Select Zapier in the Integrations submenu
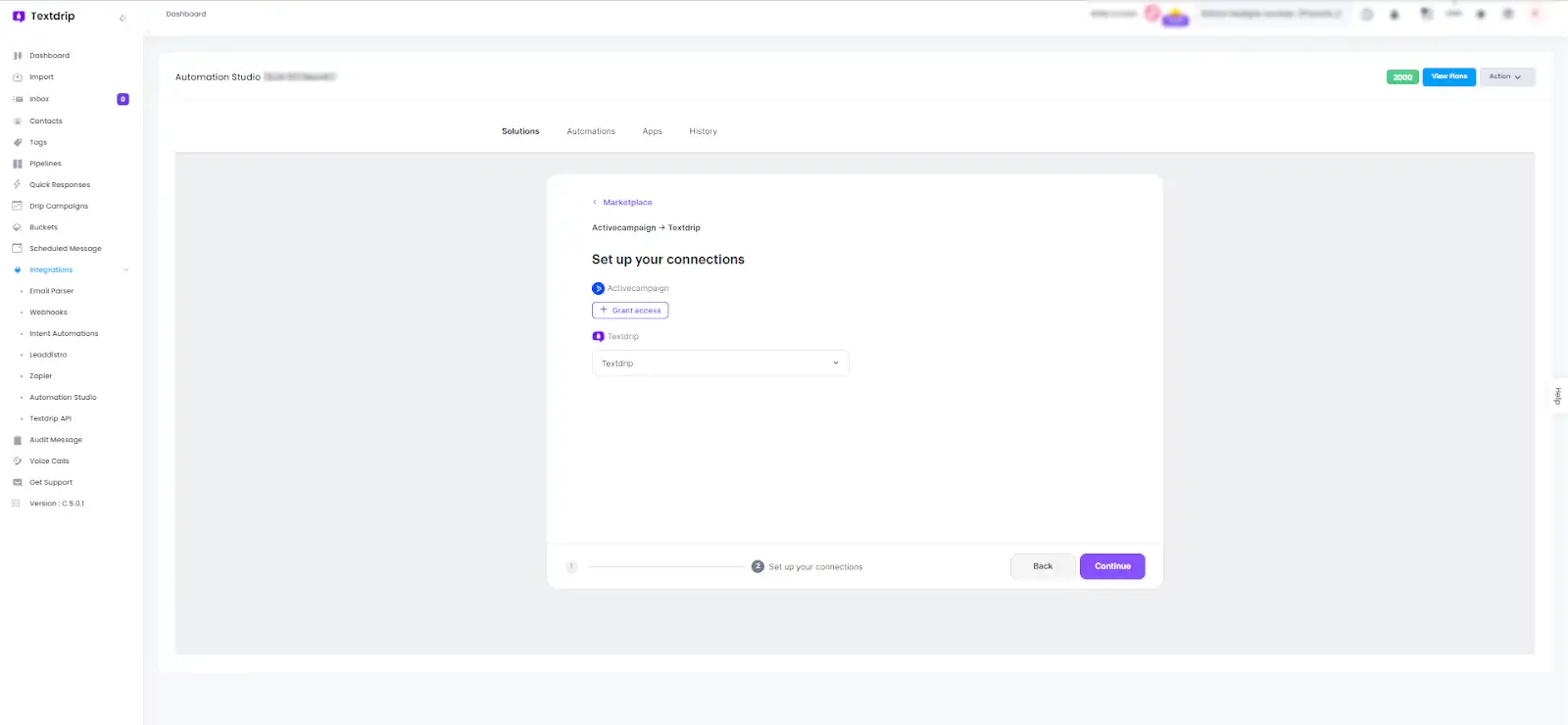This screenshot has width=1568, height=725. (40, 376)
